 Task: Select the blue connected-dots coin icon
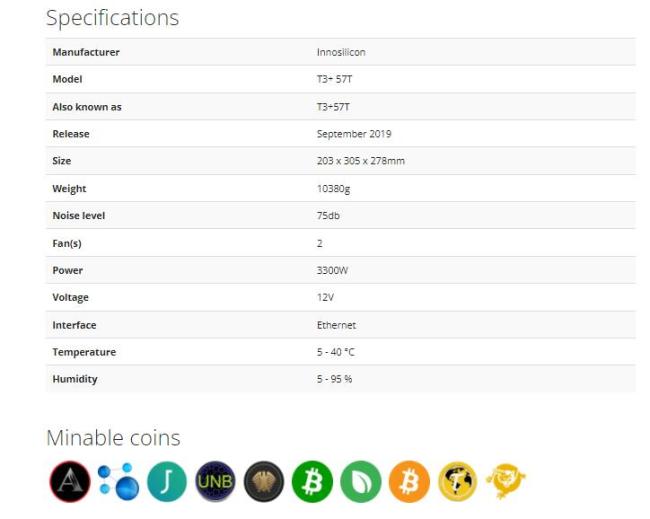coord(118,481)
